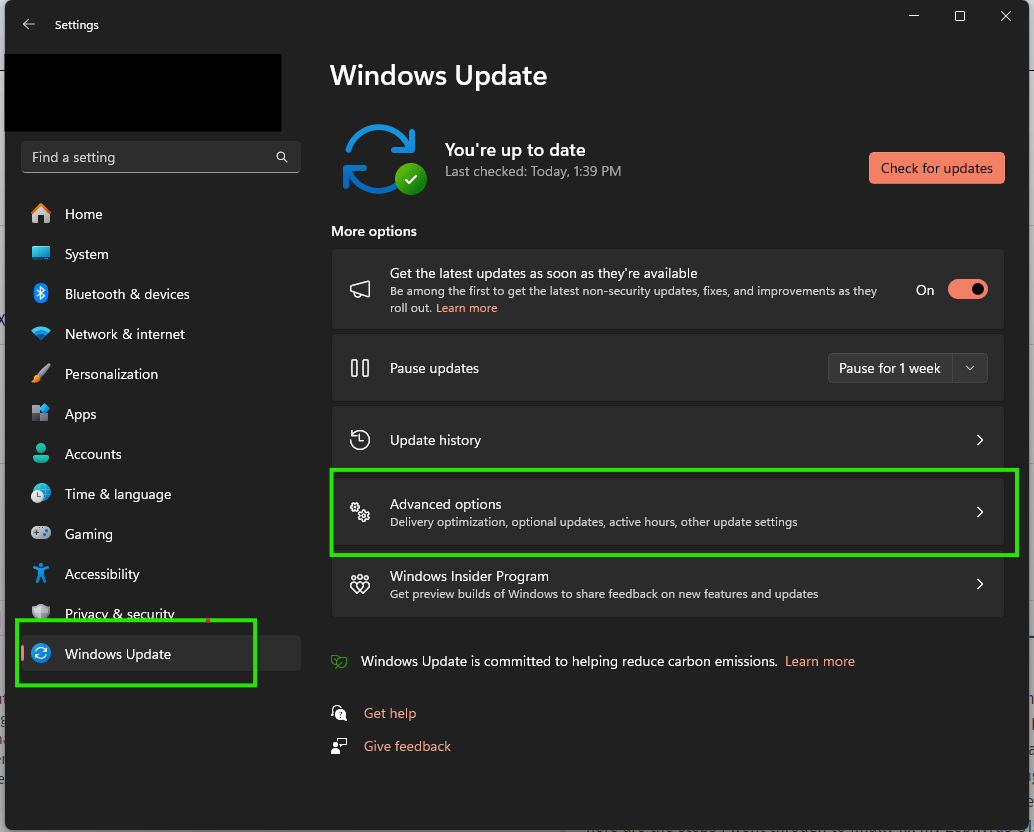The image size is (1034, 832).
Task: Click the Find a setting search field
Action: (160, 157)
